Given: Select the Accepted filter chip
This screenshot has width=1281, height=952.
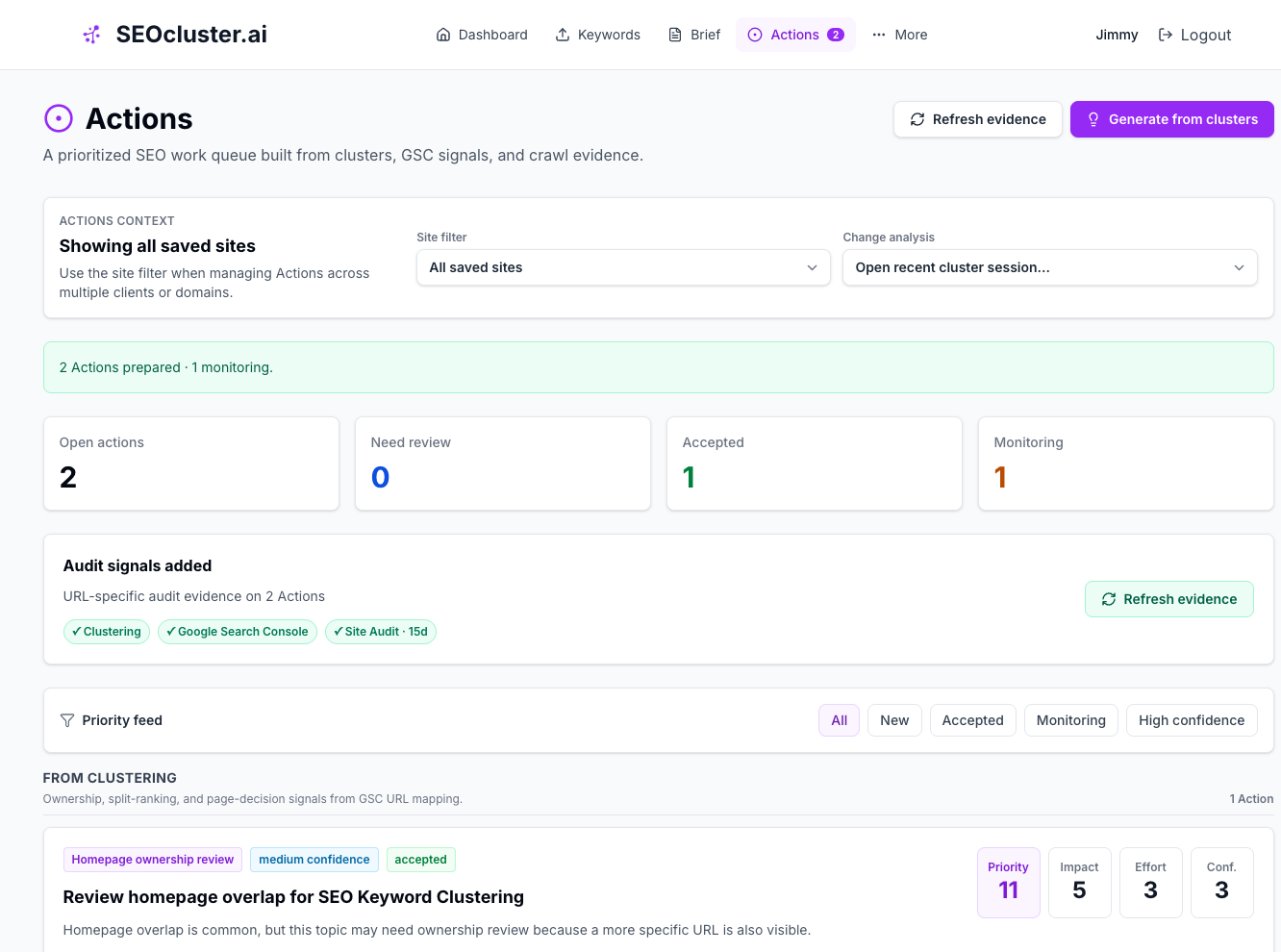Looking at the screenshot, I should pos(973,720).
